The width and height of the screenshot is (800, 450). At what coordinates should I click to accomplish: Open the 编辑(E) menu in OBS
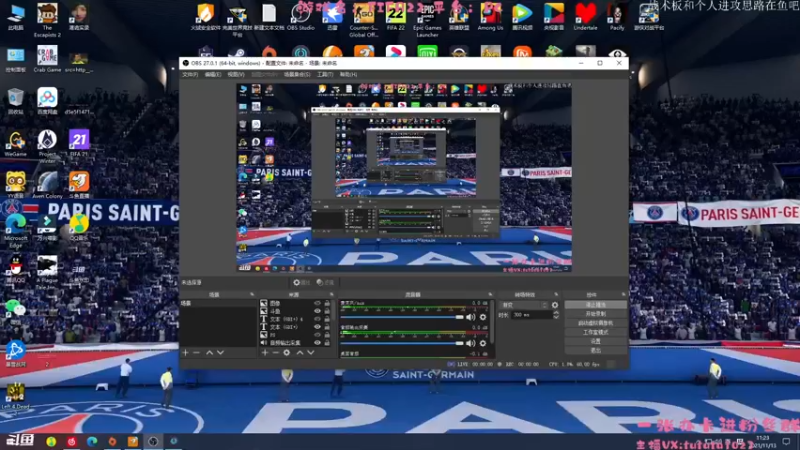pos(213,74)
